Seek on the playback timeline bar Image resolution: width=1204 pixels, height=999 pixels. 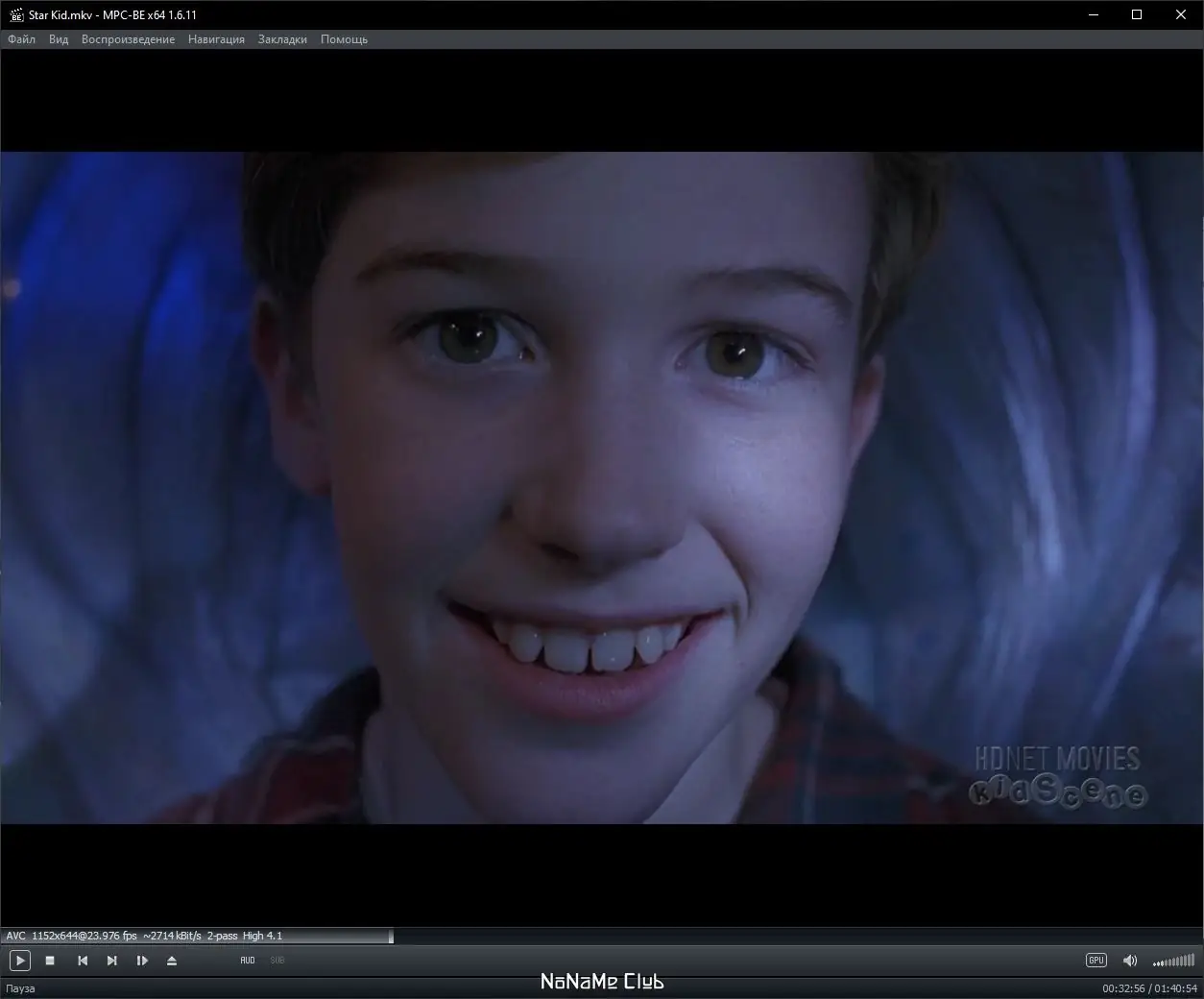pos(602,936)
